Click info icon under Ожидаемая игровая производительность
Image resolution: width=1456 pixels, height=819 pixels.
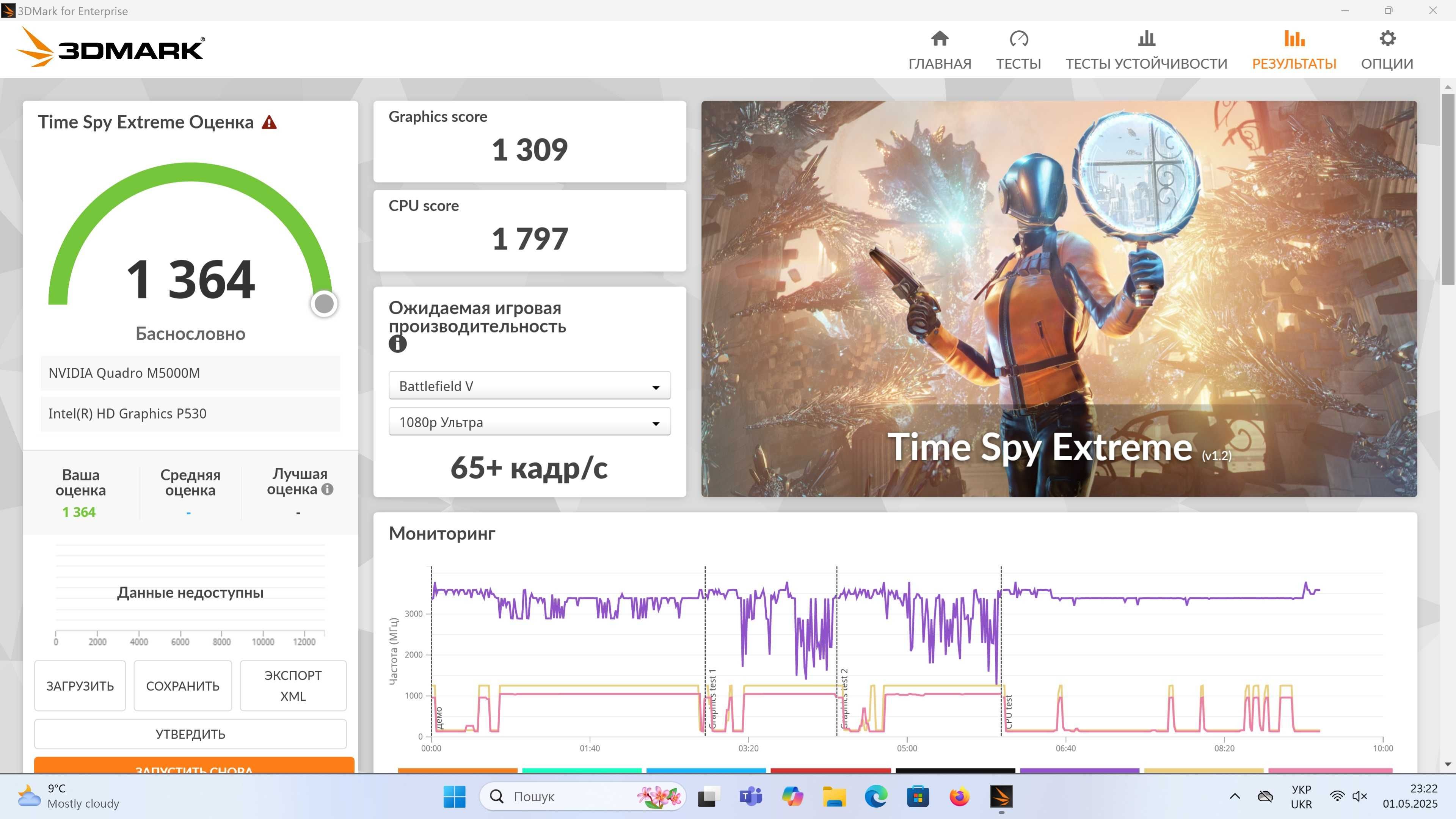tap(397, 344)
